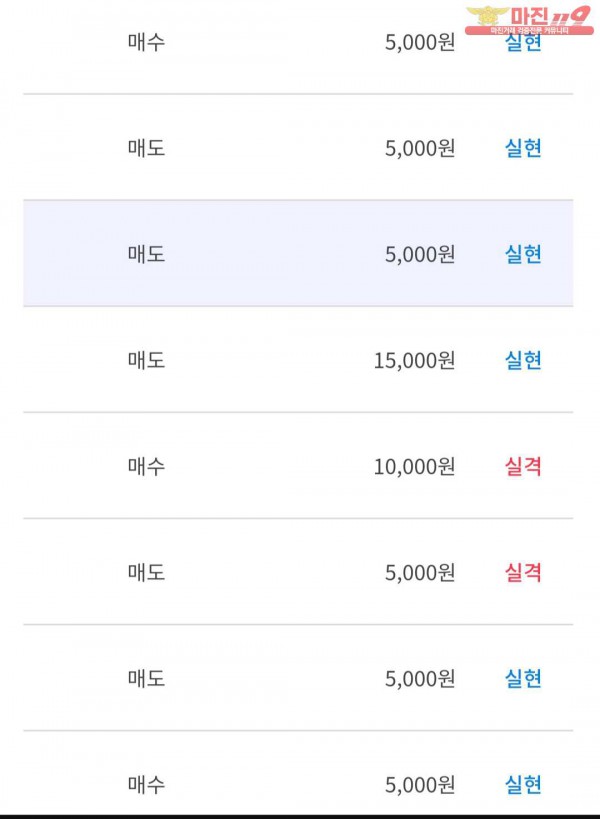The image size is (600, 819).
Task: Click red 실격 status in the 10,000원 row
Action: coord(523,466)
